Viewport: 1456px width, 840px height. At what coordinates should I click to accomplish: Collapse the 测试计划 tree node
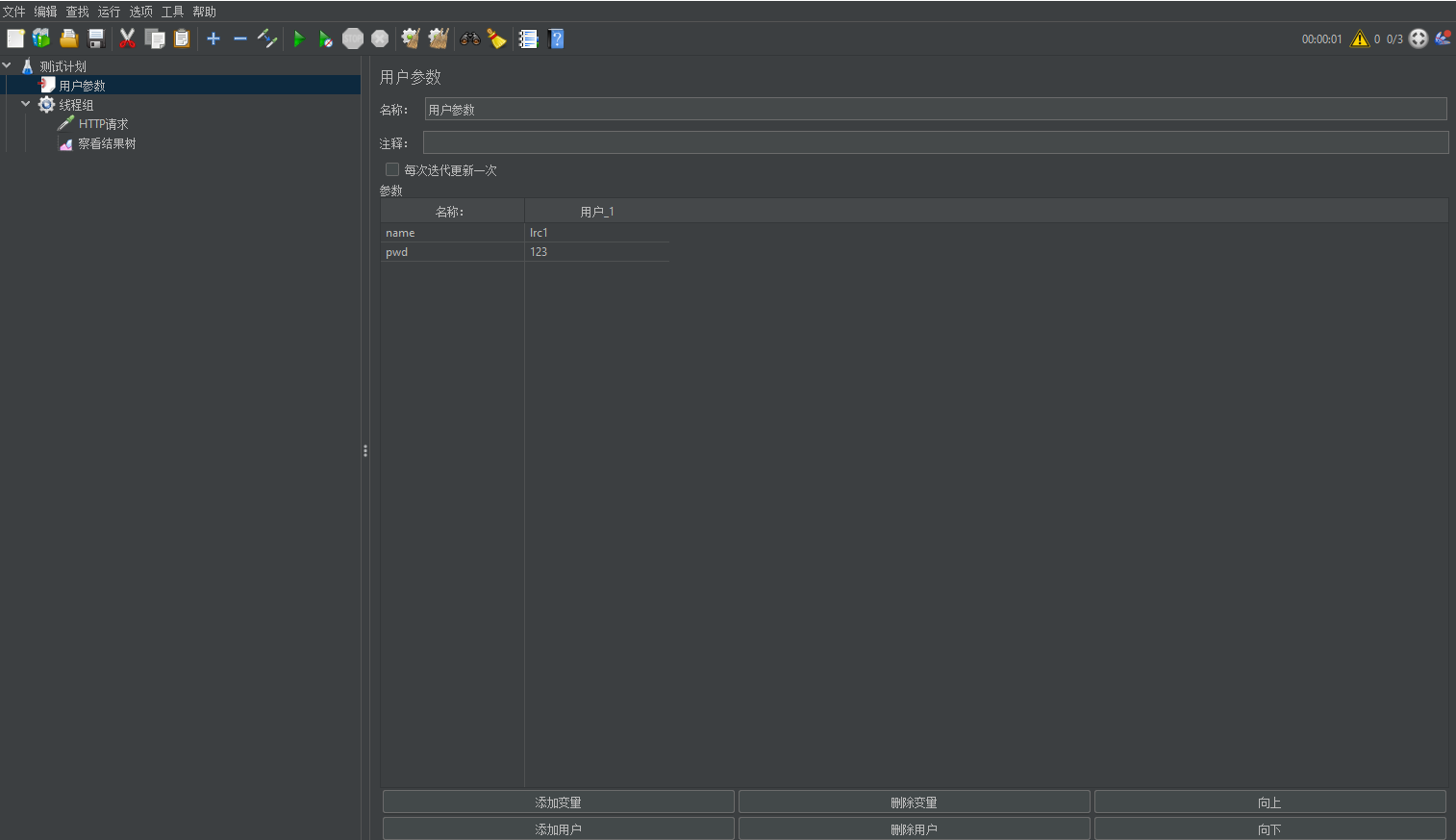7,65
